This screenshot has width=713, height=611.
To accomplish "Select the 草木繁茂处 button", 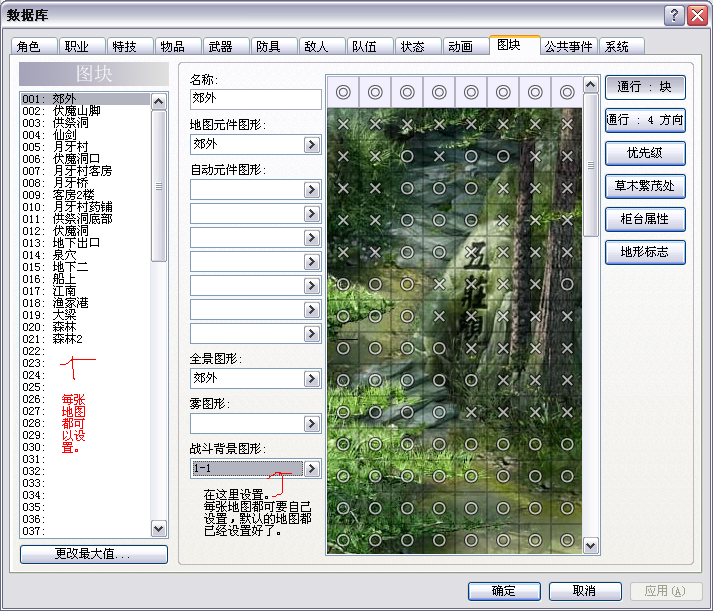I will coord(645,186).
